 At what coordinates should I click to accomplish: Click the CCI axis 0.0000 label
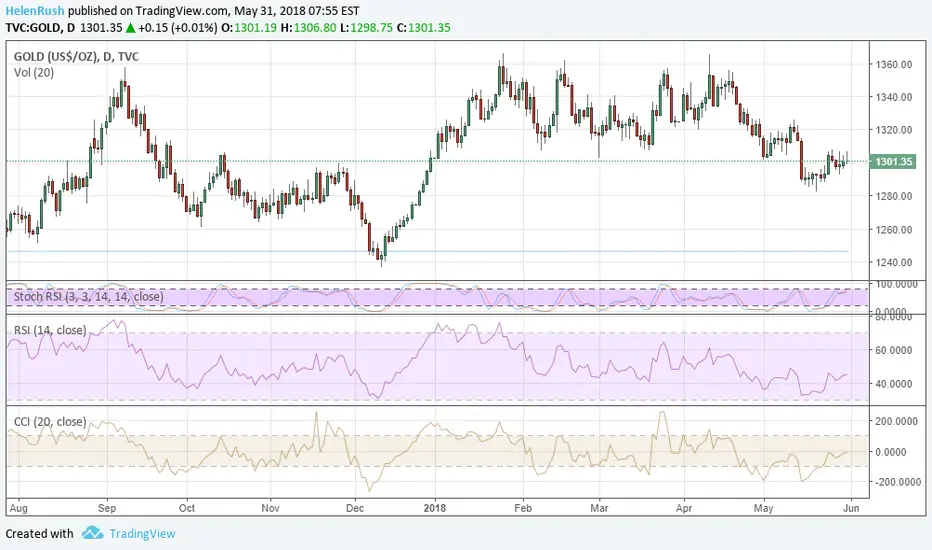[x=890, y=452]
